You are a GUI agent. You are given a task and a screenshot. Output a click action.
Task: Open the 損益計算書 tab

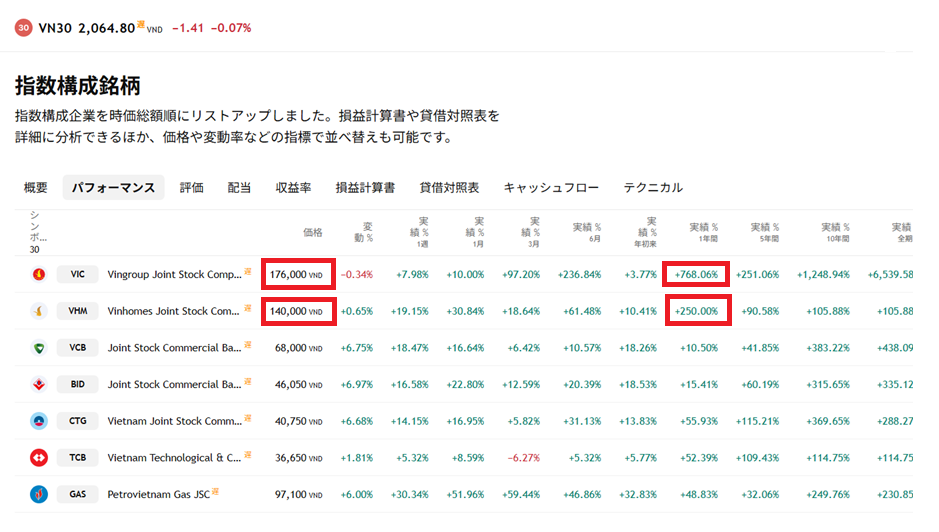point(365,188)
